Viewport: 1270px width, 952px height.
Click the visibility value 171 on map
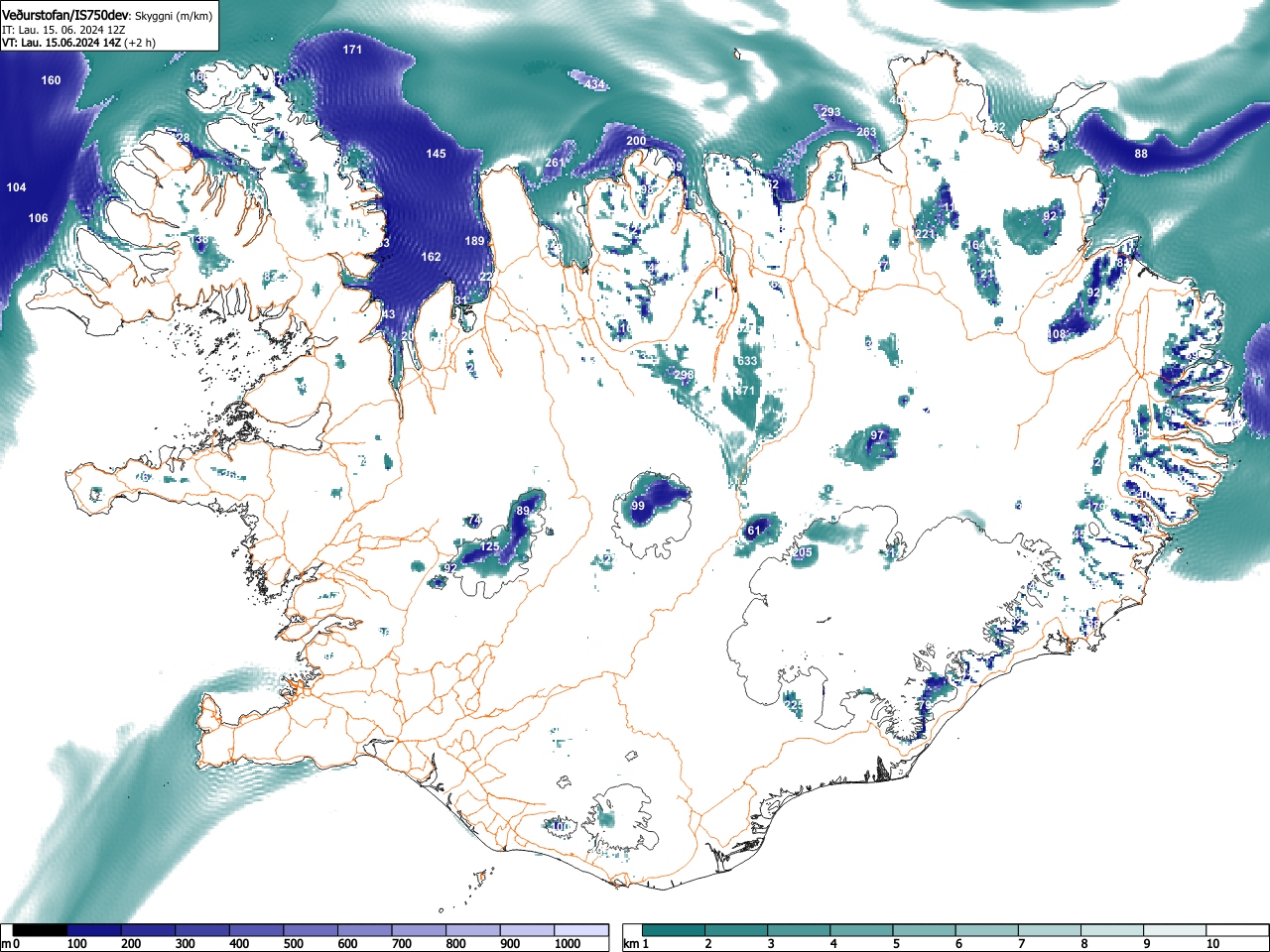click(x=352, y=50)
